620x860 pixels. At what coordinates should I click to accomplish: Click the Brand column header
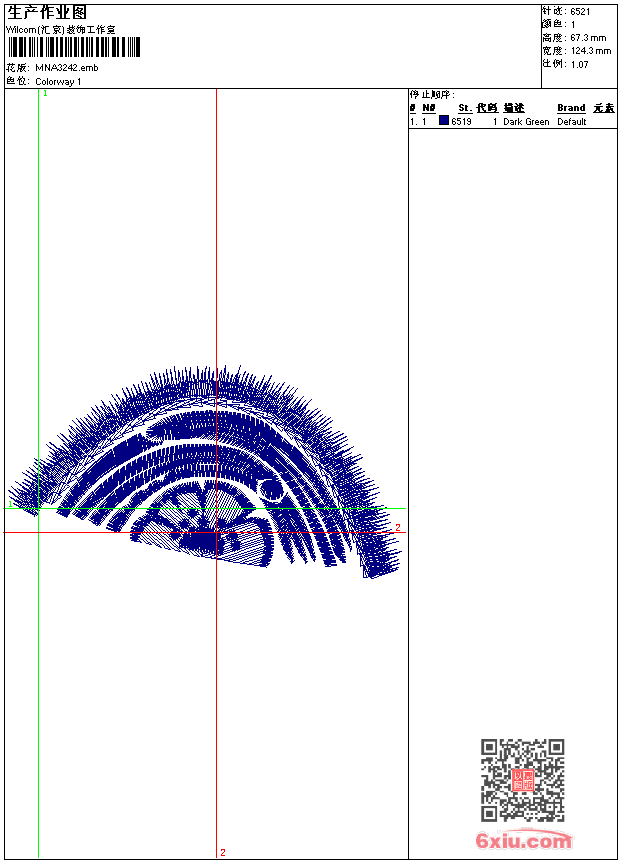click(571, 108)
